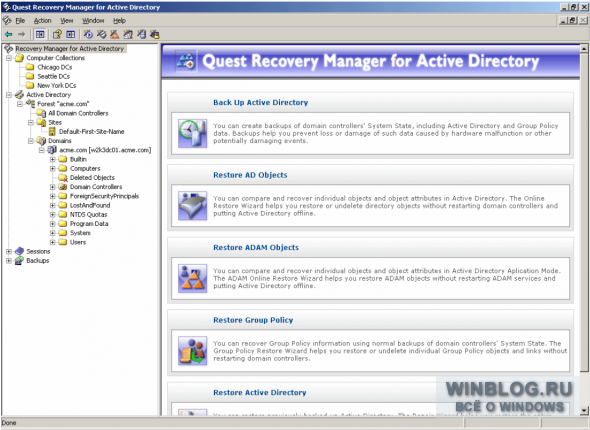This screenshot has width=590, height=430.
Task: Open the Back Up Active Directory link
Action: (260, 102)
